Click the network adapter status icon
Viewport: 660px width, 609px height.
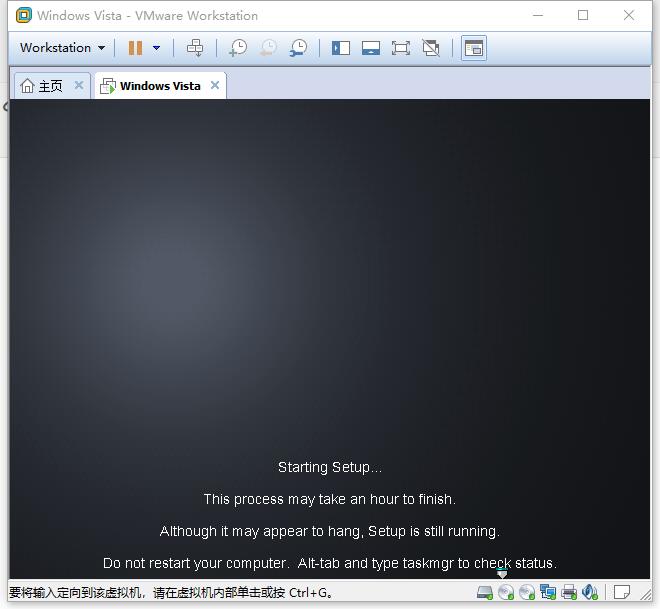[x=548, y=593]
